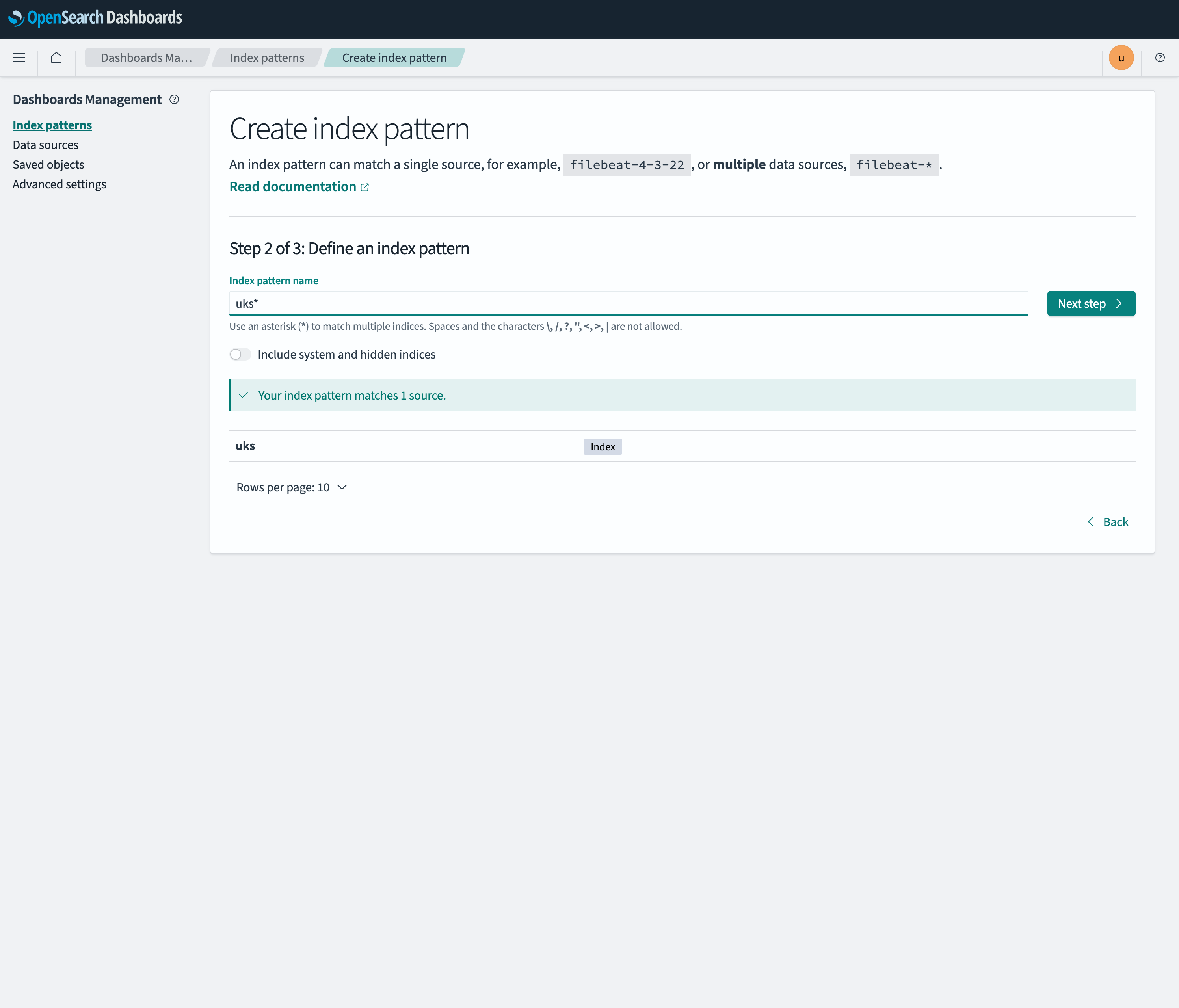Click the Step 2 of 3 heading
This screenshot has height=1008, width=1179.
[350, 249]
